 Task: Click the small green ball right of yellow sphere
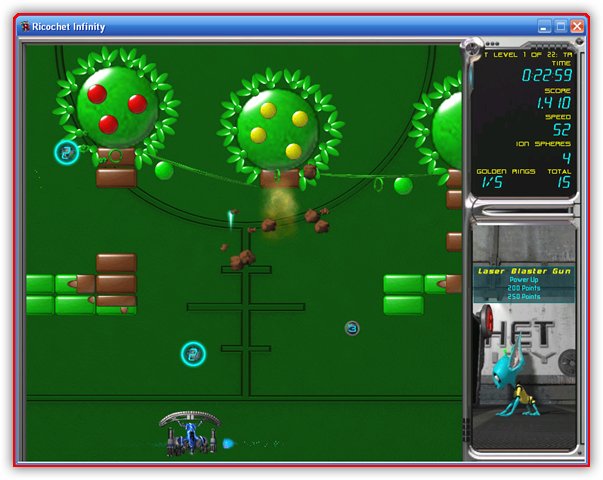click(x=403, y=185)
